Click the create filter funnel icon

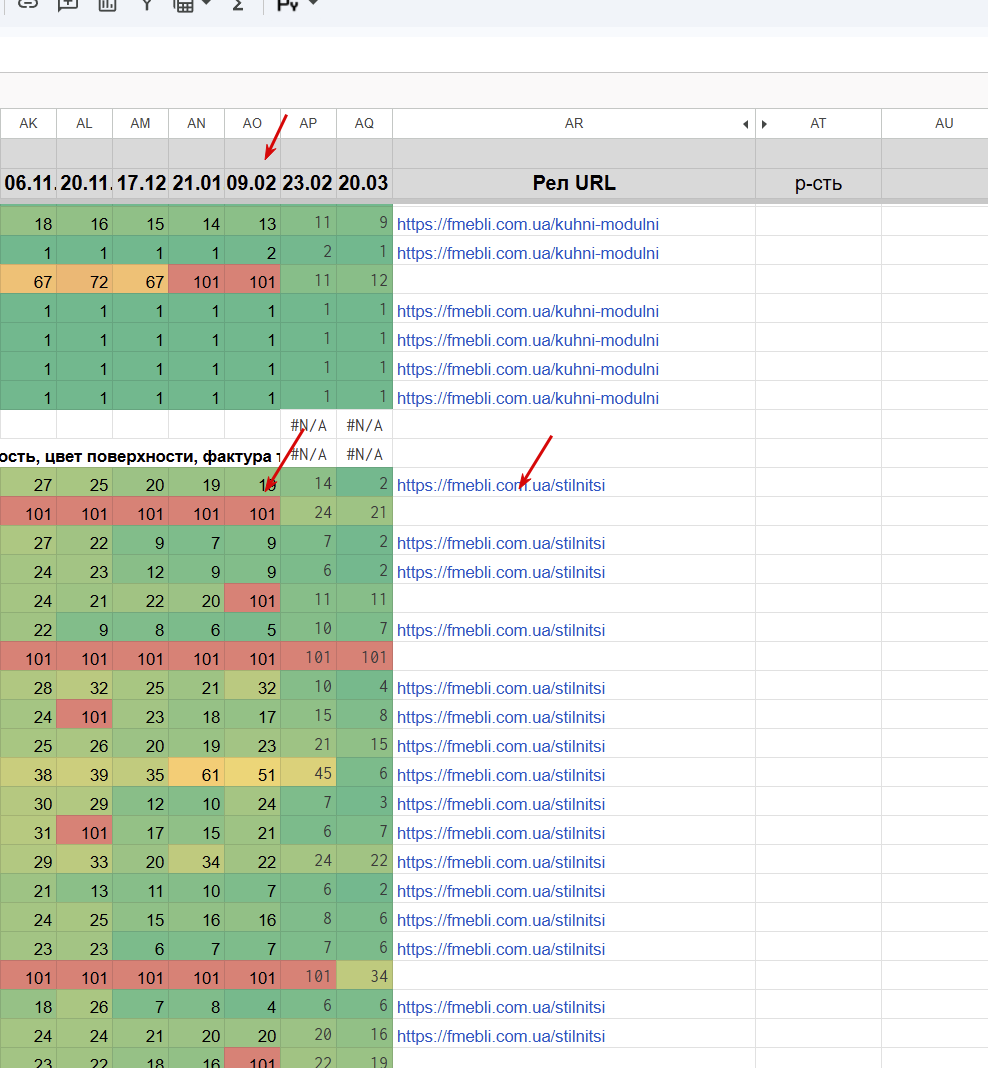point(146,4)
